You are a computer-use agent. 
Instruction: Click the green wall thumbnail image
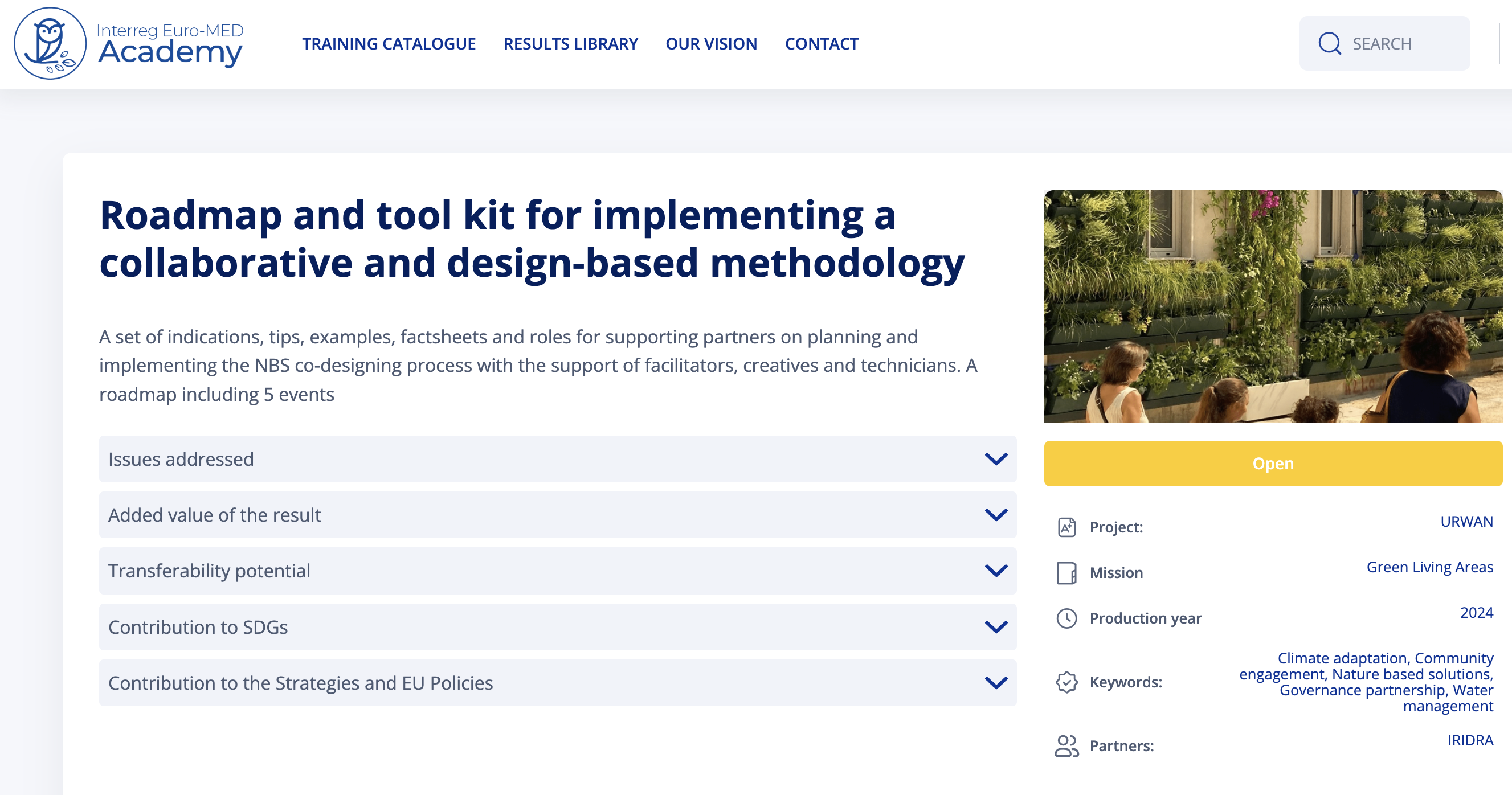1273,306
